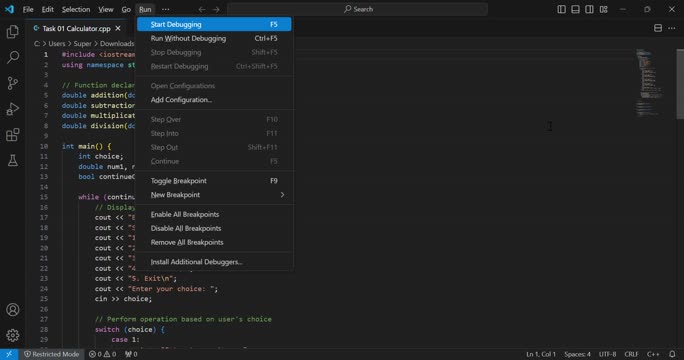Open the Testing flask icon
The width and height of the screenshot is (684, 360).
[x=13, y=160]
